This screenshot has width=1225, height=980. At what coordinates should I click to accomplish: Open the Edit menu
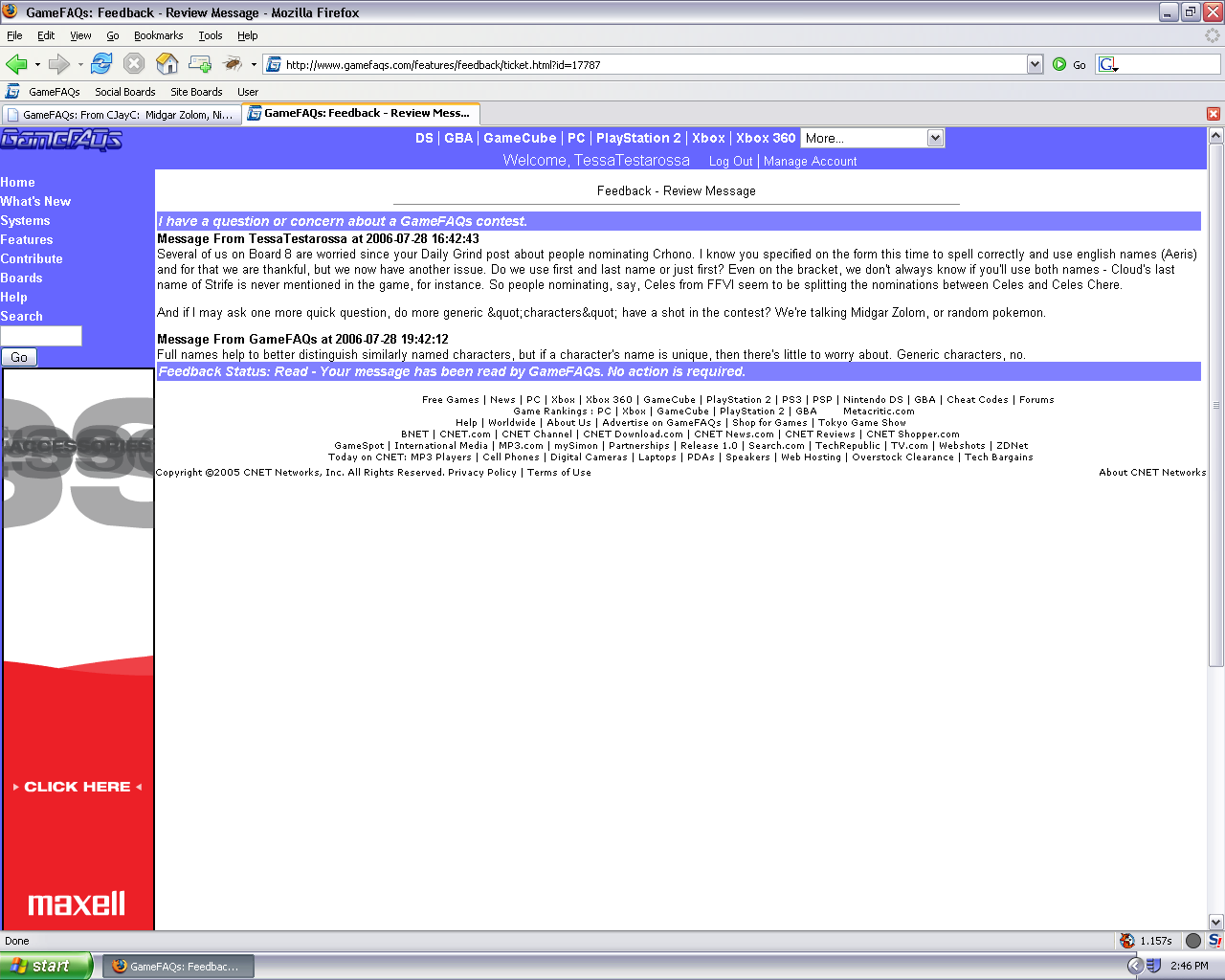[x=46, y=35]
